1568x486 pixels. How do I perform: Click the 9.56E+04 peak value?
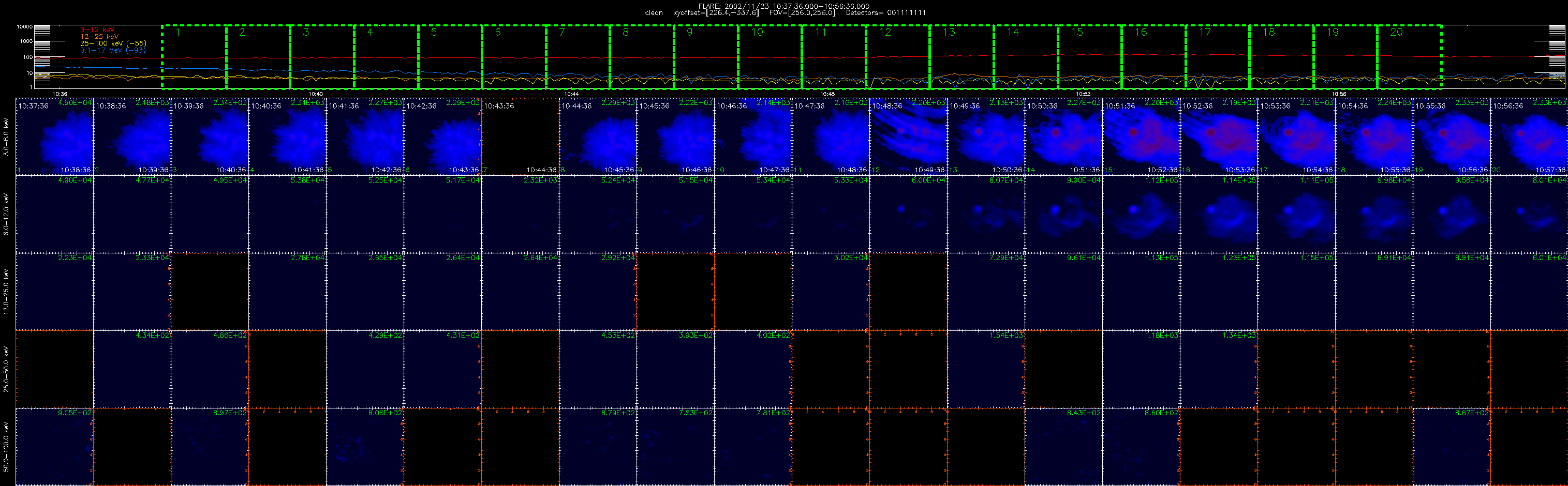[1472, 180]
